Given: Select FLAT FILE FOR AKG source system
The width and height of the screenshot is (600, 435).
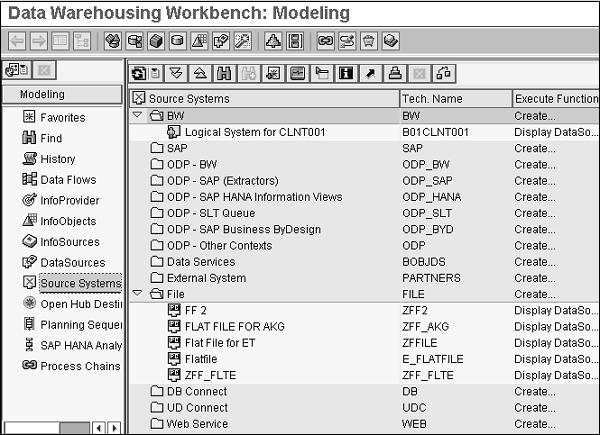Looking at the screenshot, I should tap(235, 326).
